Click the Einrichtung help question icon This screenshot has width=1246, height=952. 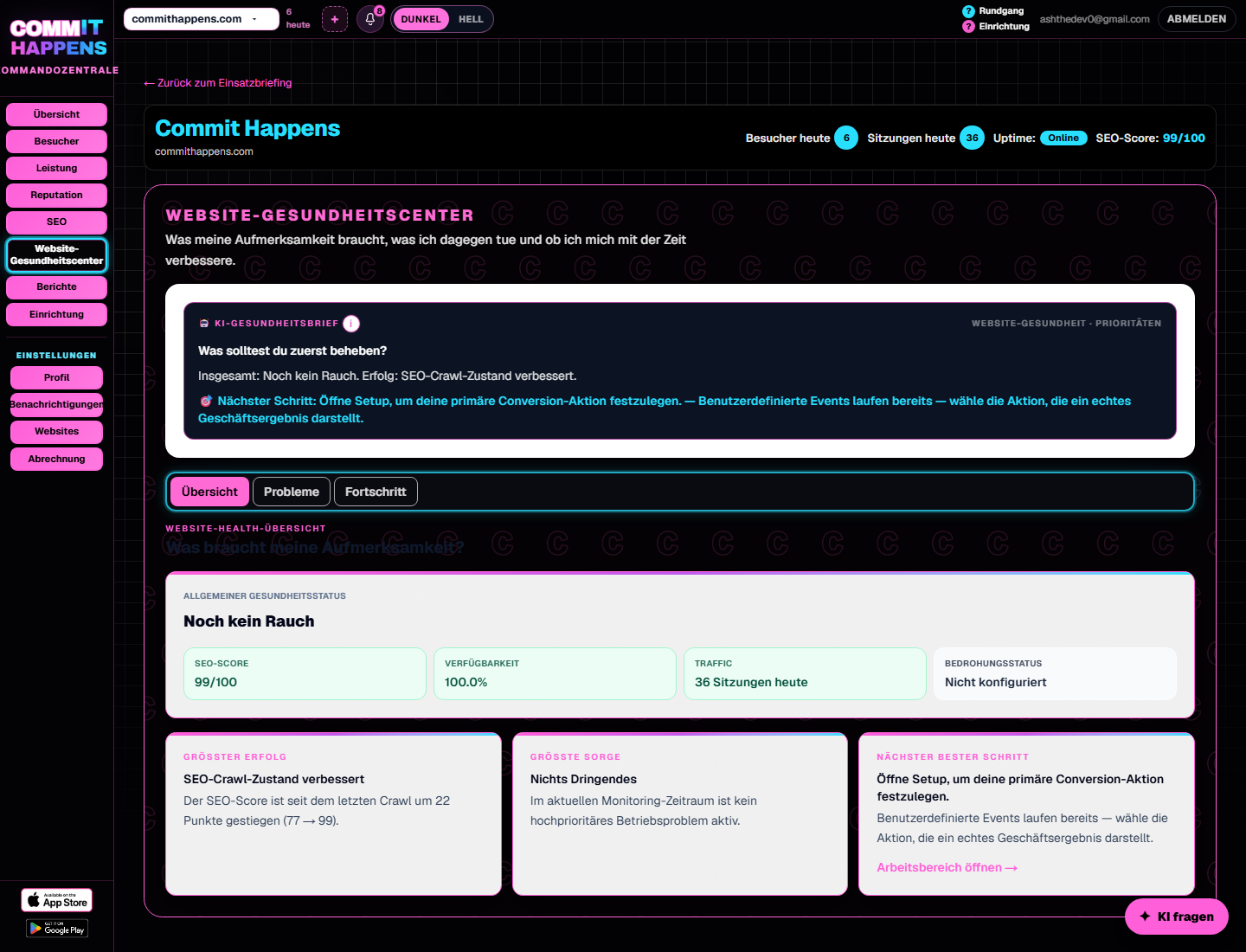968,27
